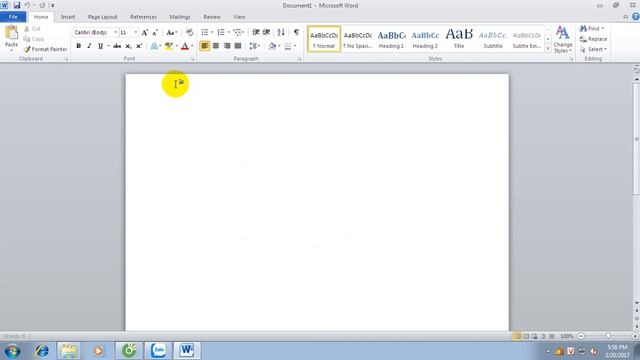Open the Text Effects gallery

tap(155, 46)
